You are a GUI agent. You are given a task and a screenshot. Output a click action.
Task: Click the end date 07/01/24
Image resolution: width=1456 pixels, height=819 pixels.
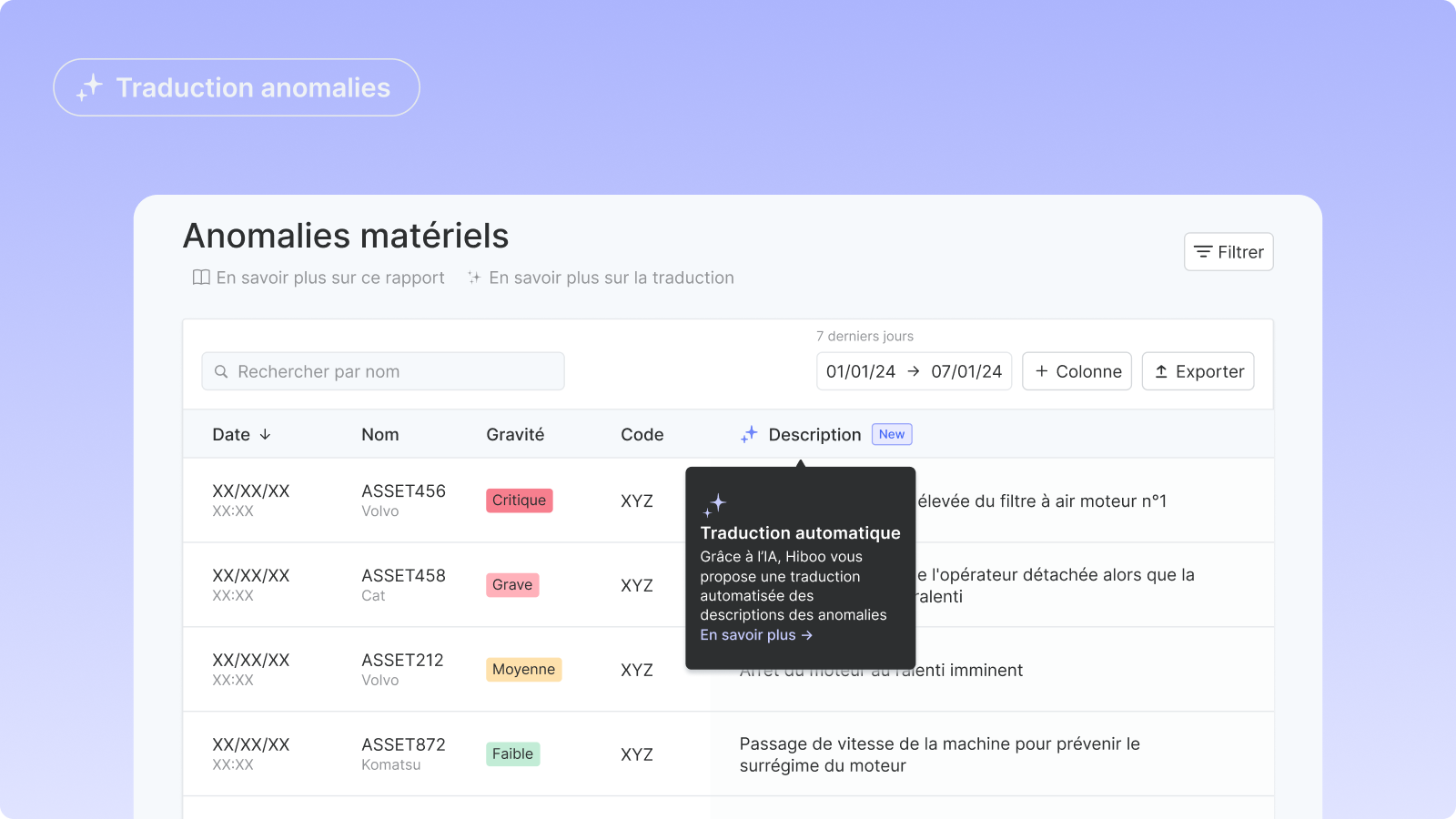[966, 371]
